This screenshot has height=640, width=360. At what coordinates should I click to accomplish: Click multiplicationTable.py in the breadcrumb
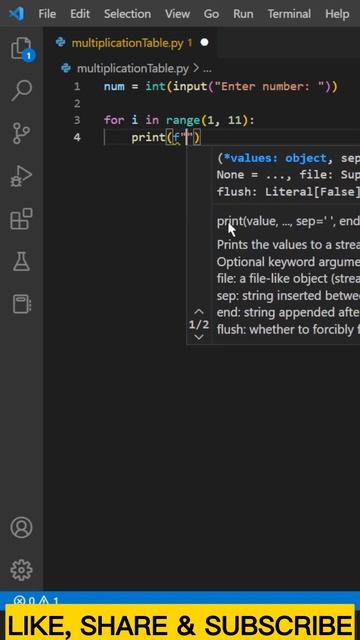pyautogui.click(x=132, y=68)
